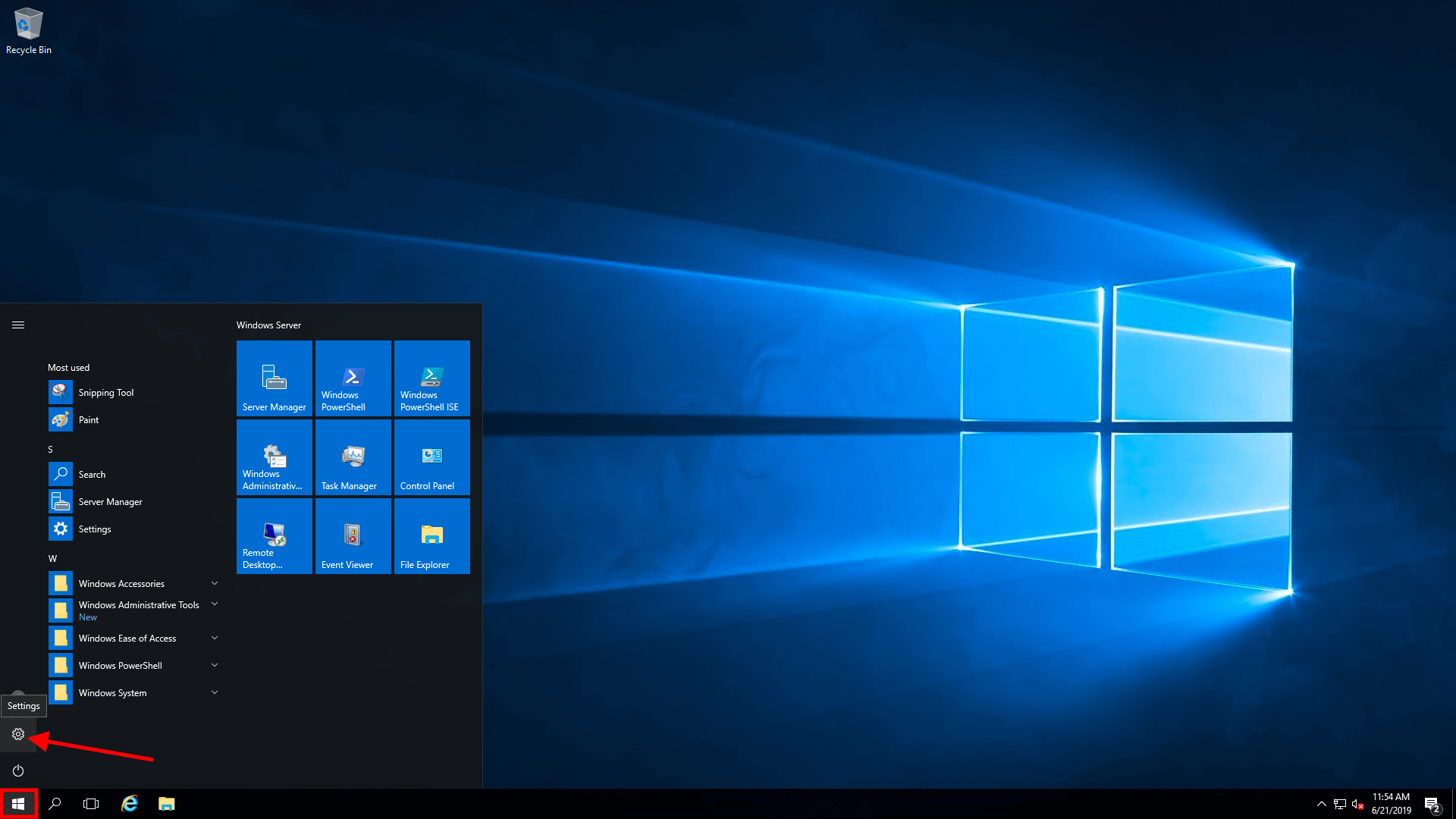Launch the Event Viewer tile
This screenshot has width=1456, height=819.
pyautogui.click(x=353, y=535)
